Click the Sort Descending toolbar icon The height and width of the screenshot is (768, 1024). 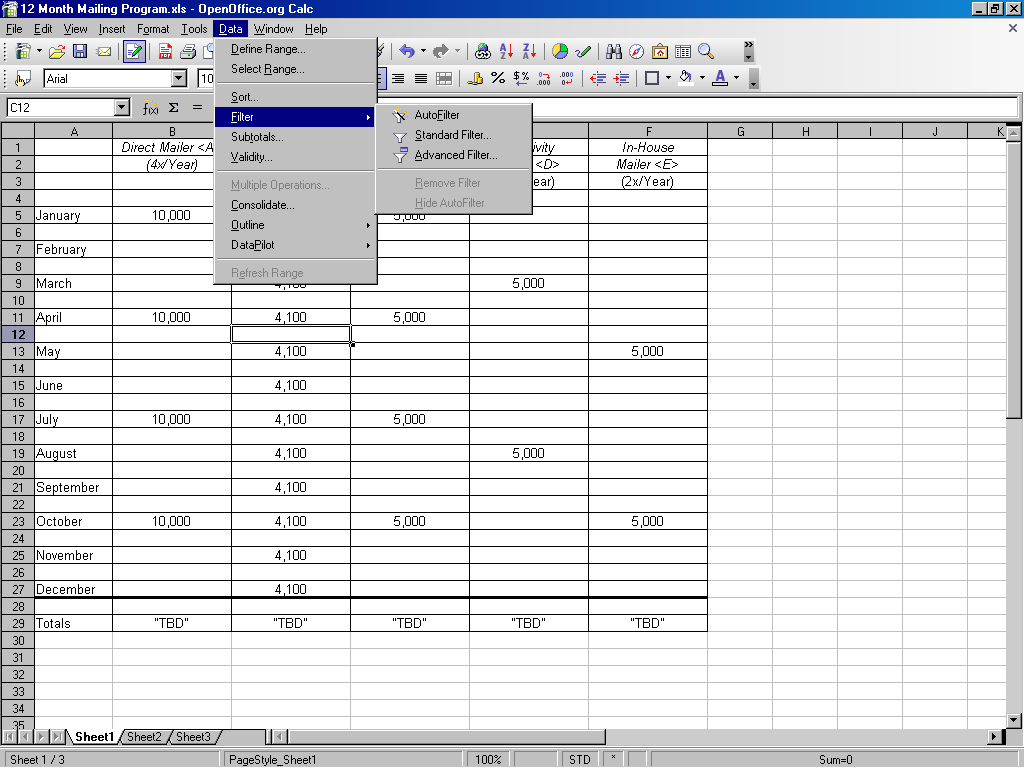point(529,51)
